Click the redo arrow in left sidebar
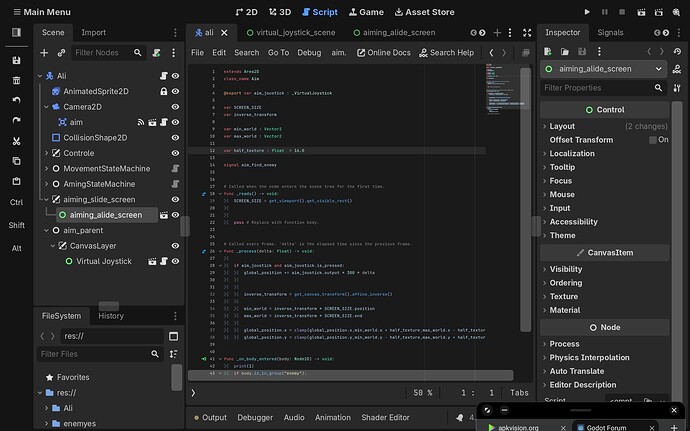690x431 pixels. 16,121
